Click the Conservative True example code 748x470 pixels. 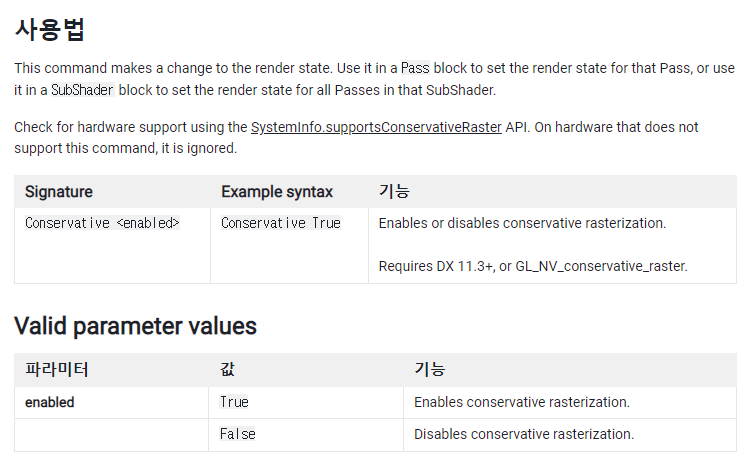(281, 223)
